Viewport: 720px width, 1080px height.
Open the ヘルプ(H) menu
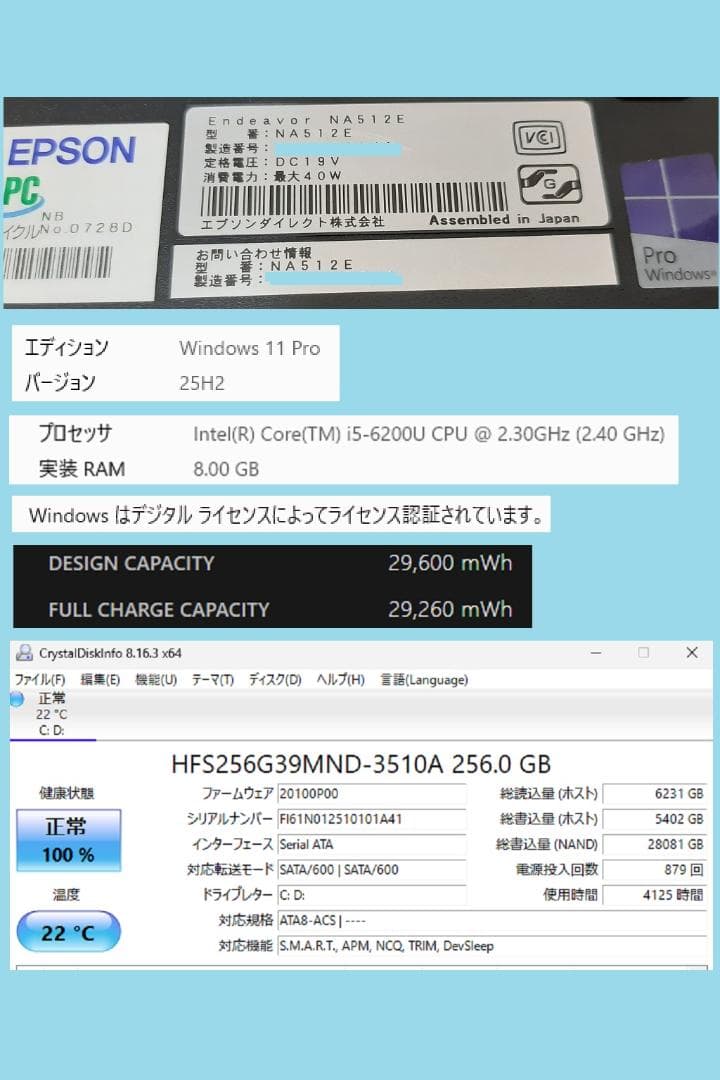(340, 680)
